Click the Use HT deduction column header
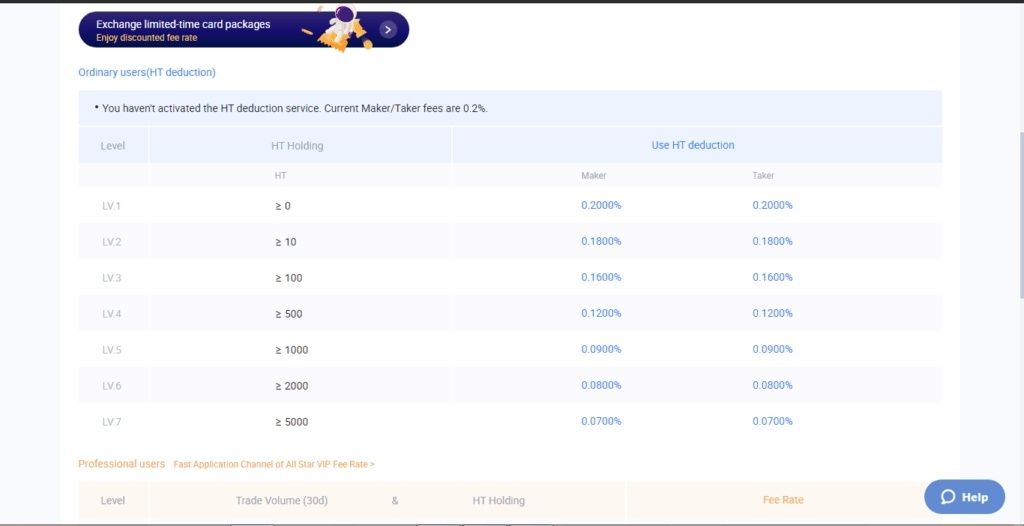1024x526 pixels. 693,145
